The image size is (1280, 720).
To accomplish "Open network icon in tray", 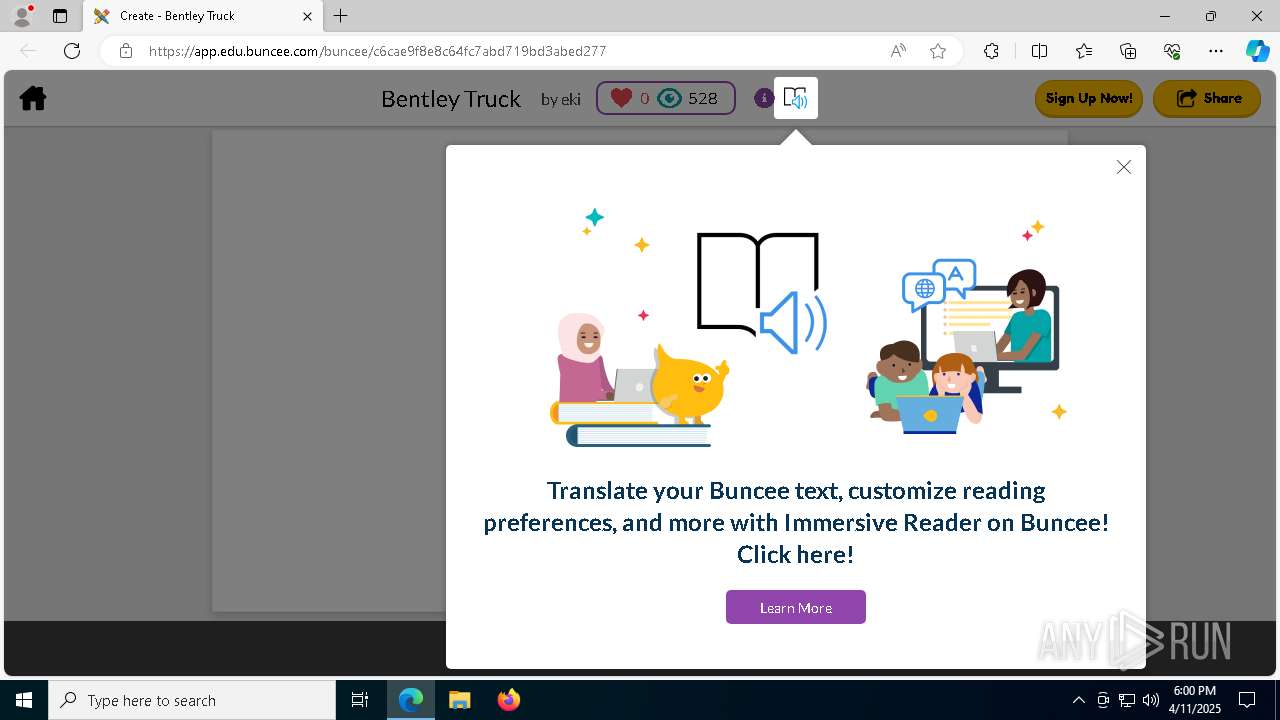I will (1127, 700).
